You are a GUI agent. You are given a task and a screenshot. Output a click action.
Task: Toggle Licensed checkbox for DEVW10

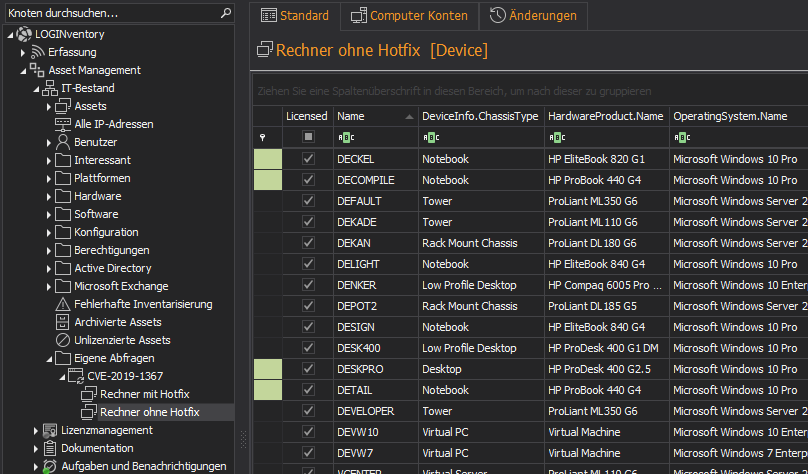[308, 432]
